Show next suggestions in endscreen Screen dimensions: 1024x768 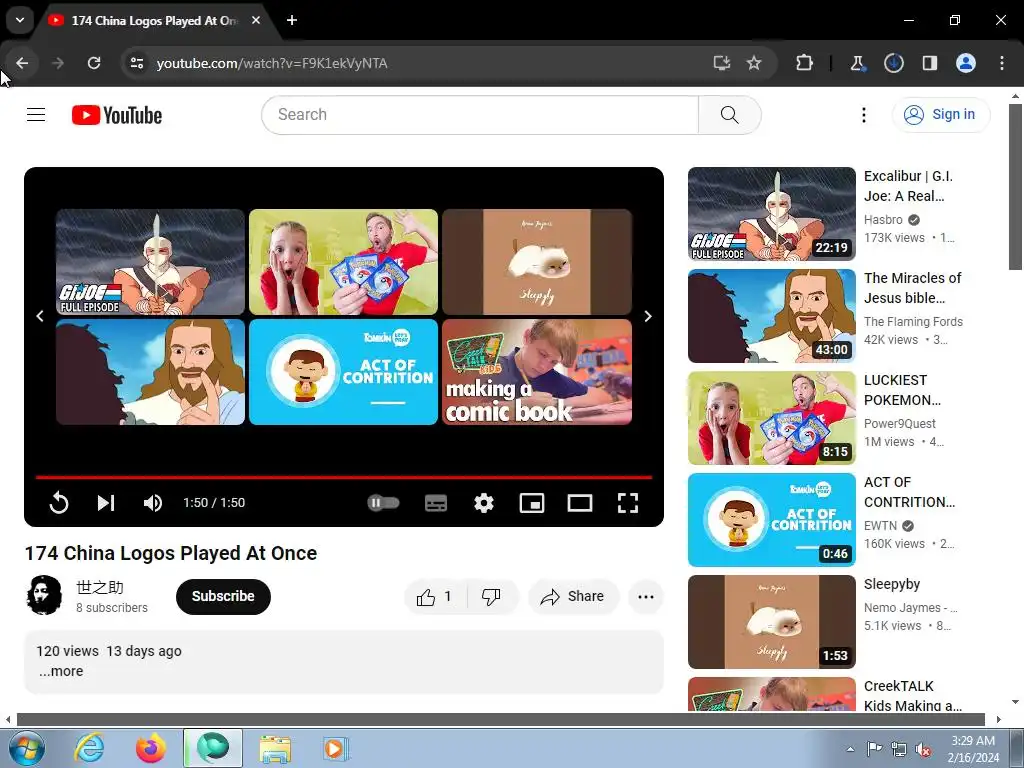[648, 316]
